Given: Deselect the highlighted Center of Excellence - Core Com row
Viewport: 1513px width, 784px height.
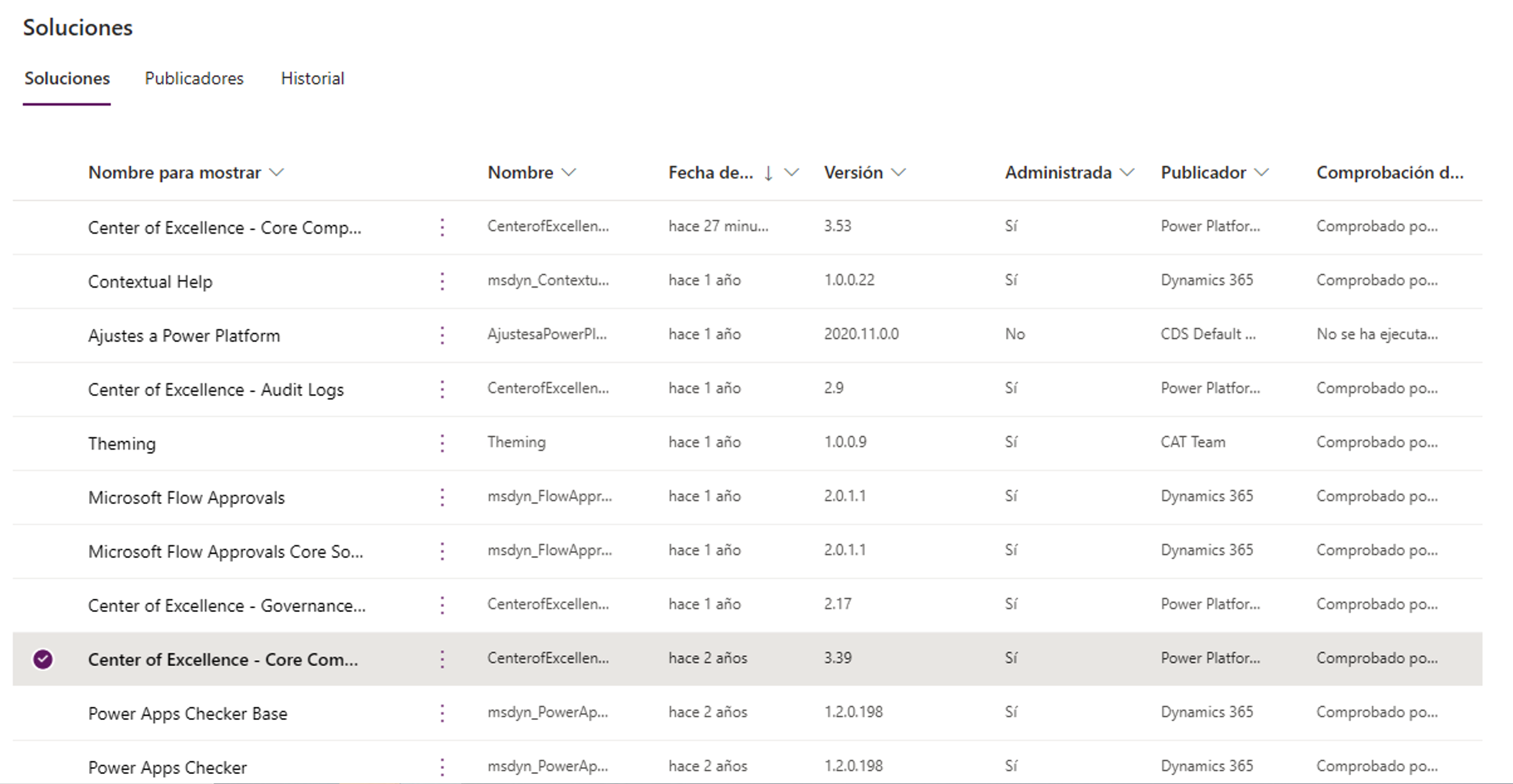Looking at the screenshot, I should (42, 659).
